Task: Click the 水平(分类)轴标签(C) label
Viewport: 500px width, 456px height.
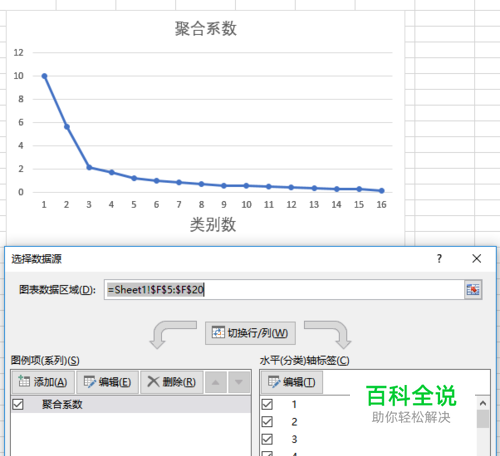Action: (304, 360)
